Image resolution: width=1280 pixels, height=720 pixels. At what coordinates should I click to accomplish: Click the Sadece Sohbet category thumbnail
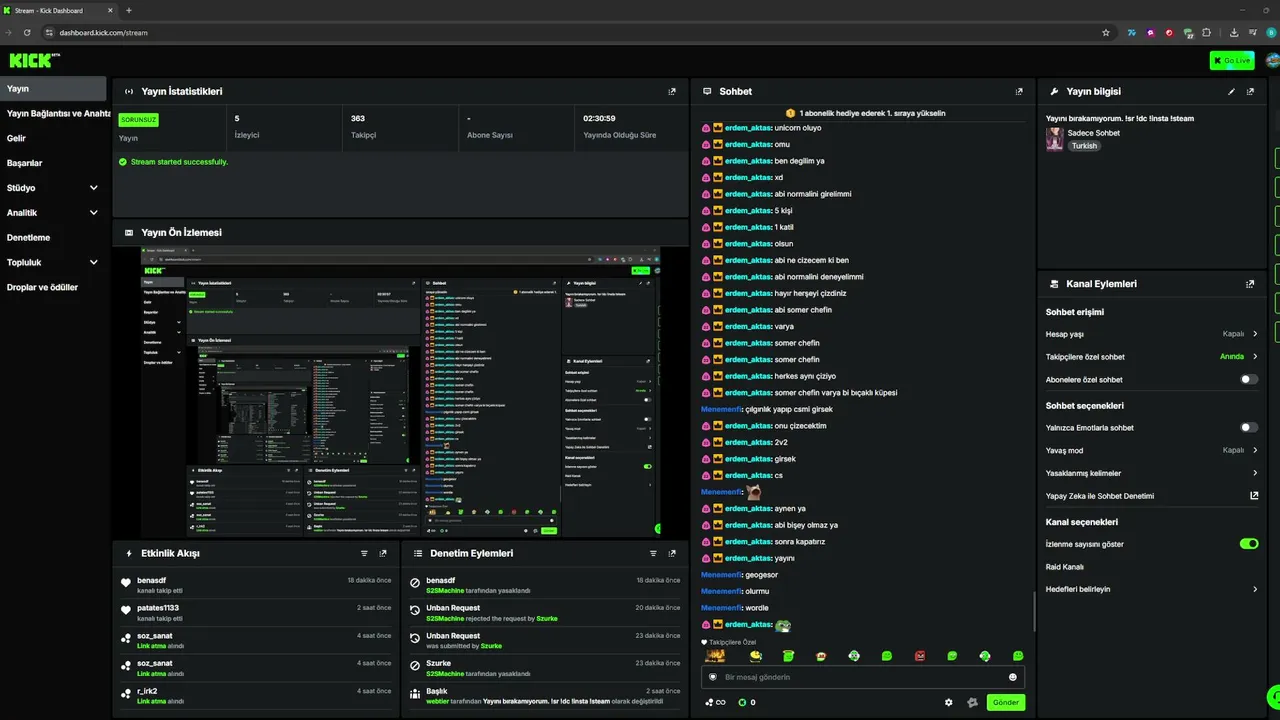click(x=1054, y=139)
